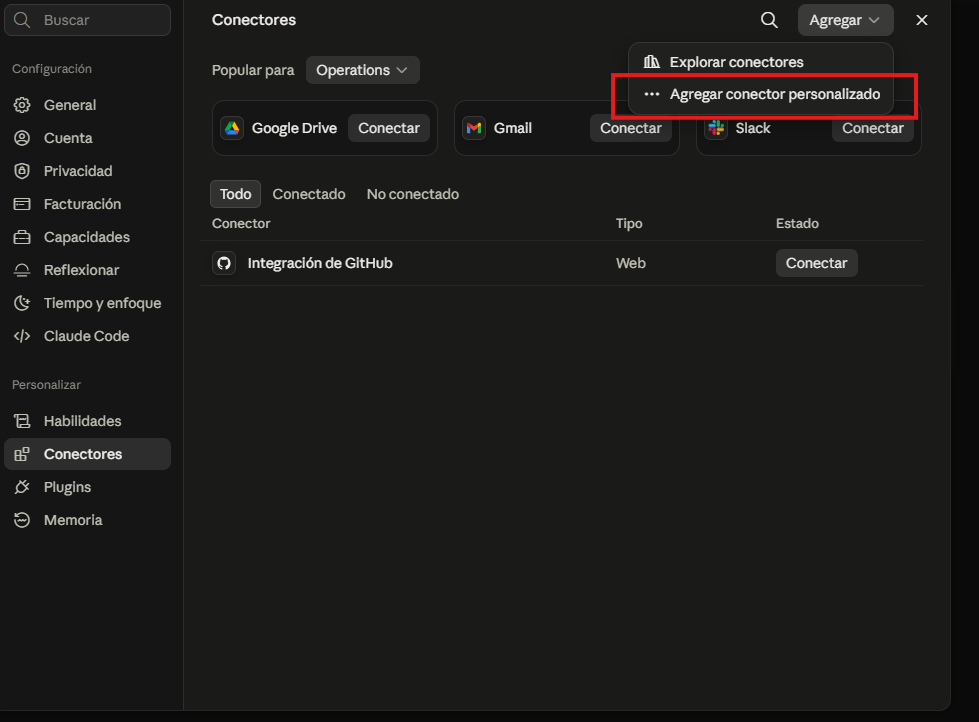
Task: Choose Explorar conectores from the menu
Action: pos(760,62)
